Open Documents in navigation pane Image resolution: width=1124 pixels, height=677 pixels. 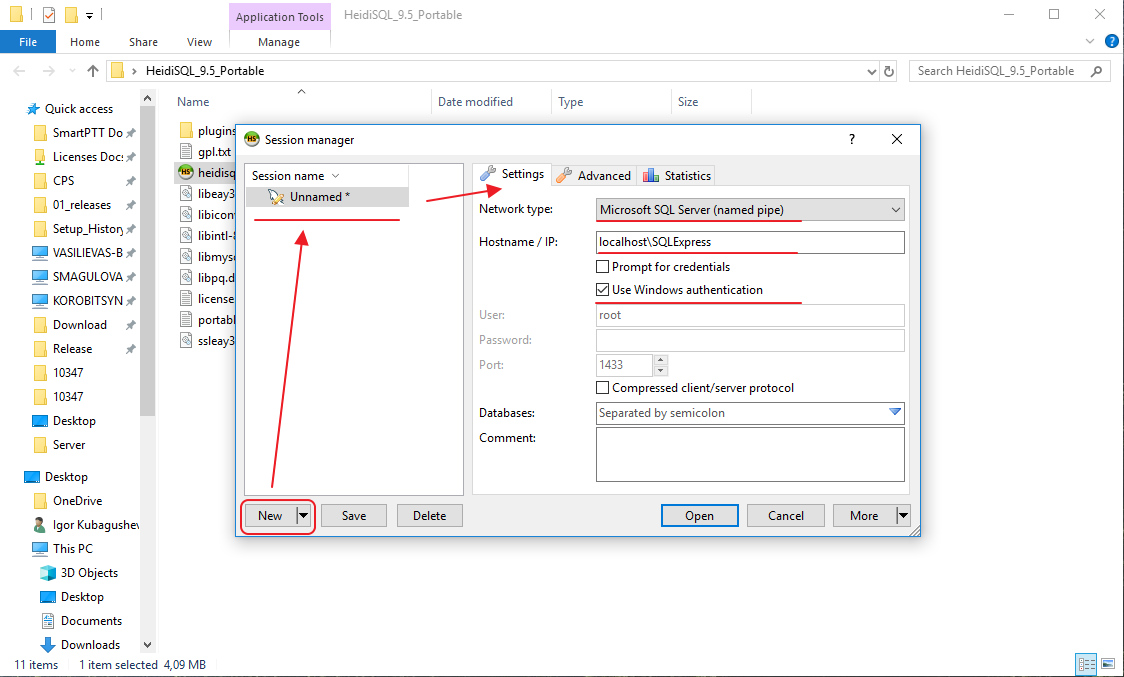91,621
